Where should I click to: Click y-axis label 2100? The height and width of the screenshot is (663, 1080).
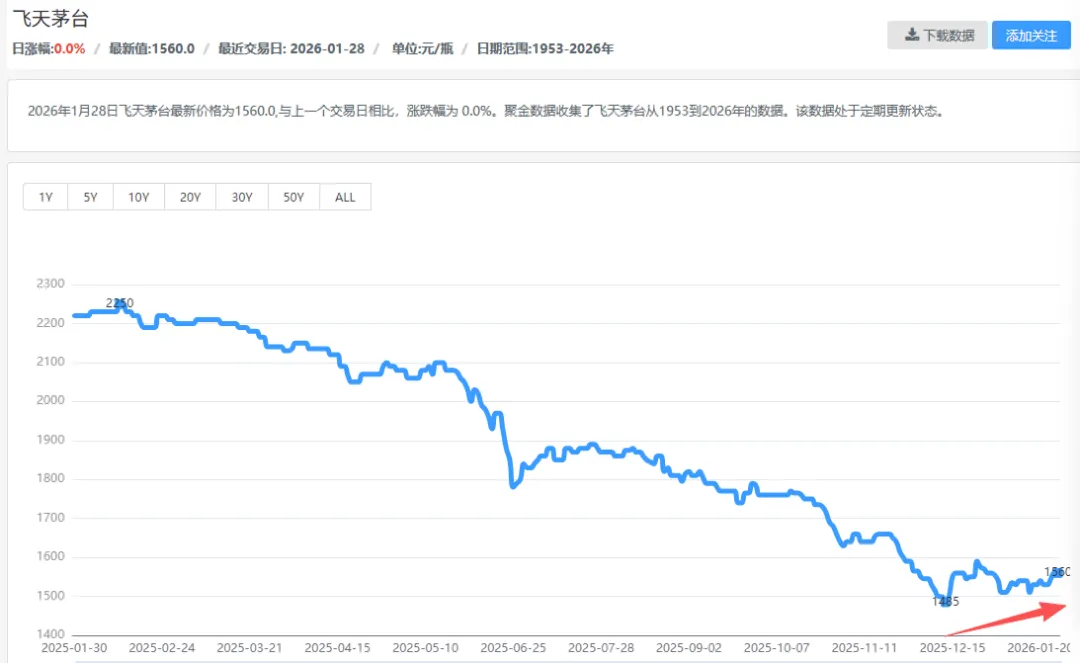click(50, 361)
